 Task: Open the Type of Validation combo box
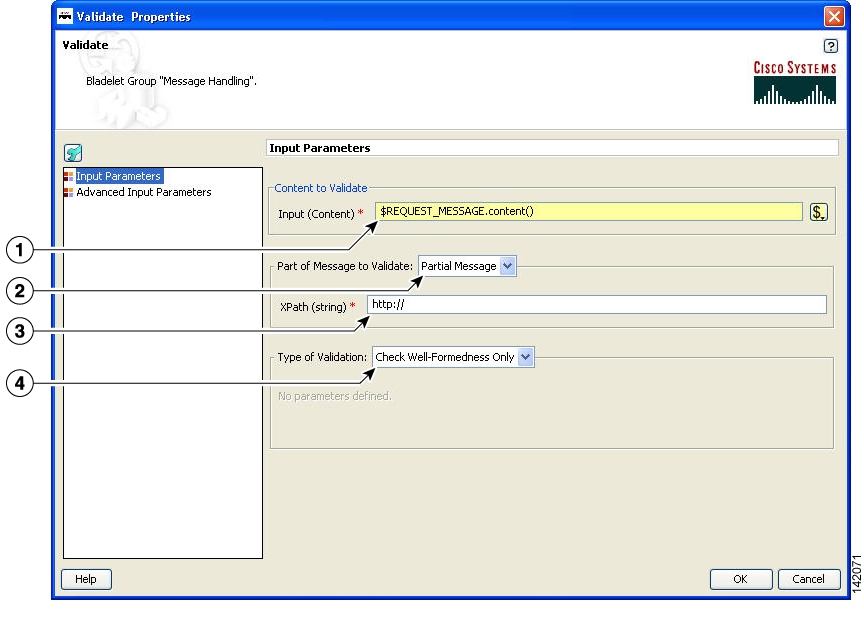[x=527, y=357]
